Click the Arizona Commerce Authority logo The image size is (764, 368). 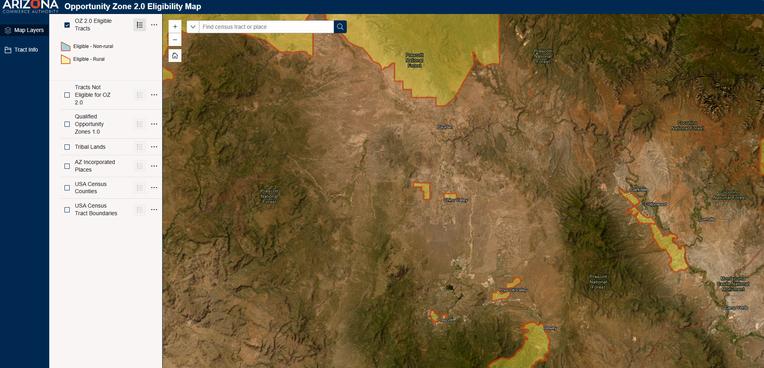click(x=30, y=6)
